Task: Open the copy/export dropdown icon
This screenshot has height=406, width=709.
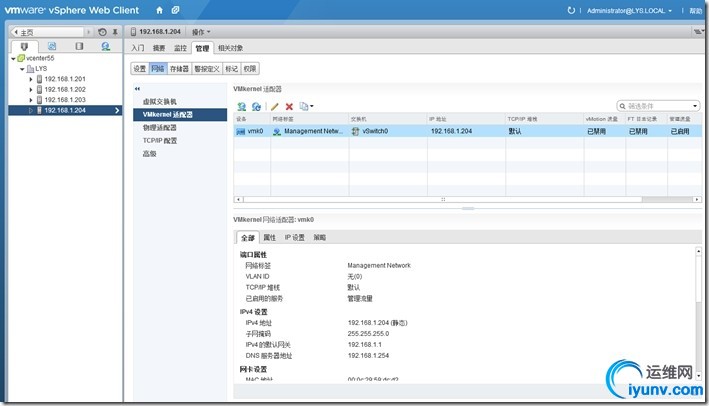Action: click(x=306, y=106)
